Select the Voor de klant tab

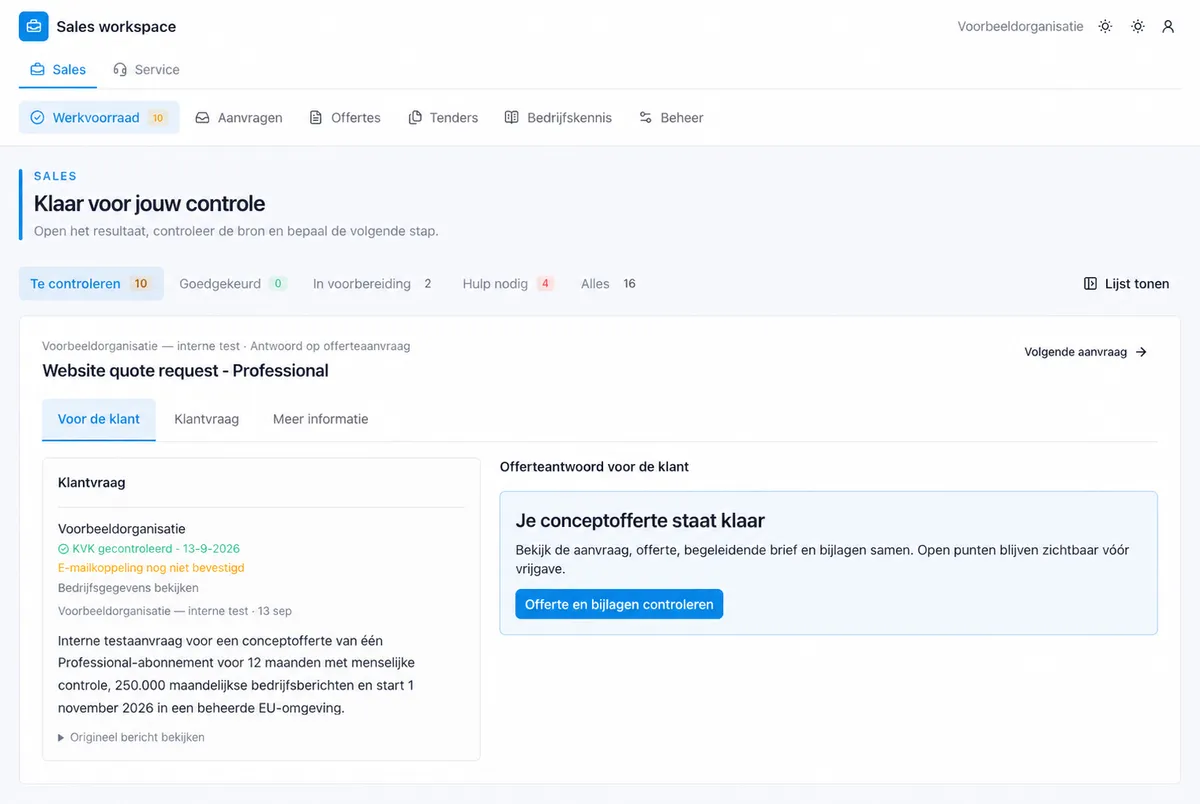tap(99, 419)
